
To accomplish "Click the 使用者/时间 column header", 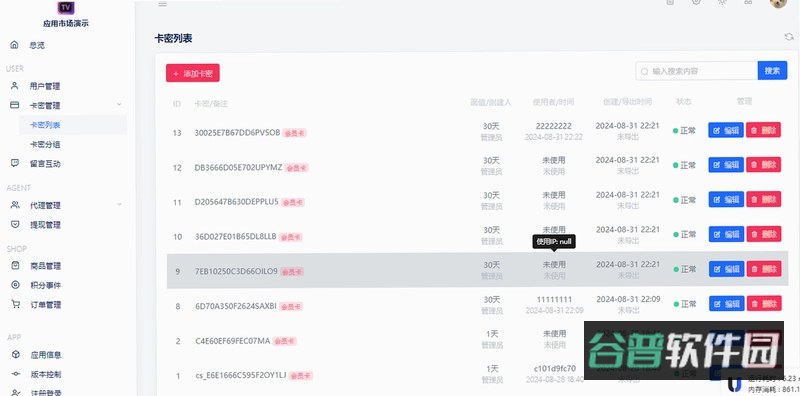I will pos(554,102).
